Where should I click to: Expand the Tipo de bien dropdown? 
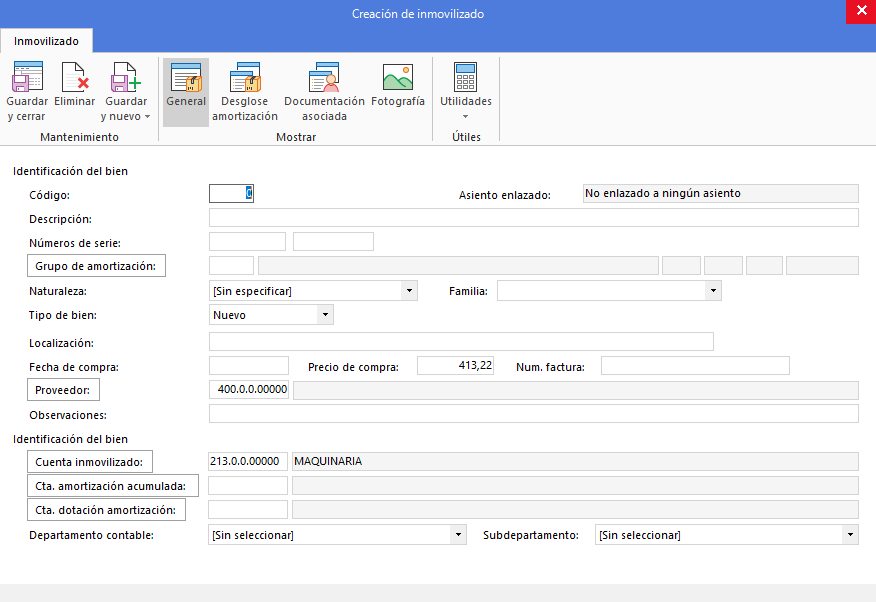click(325, 315)
